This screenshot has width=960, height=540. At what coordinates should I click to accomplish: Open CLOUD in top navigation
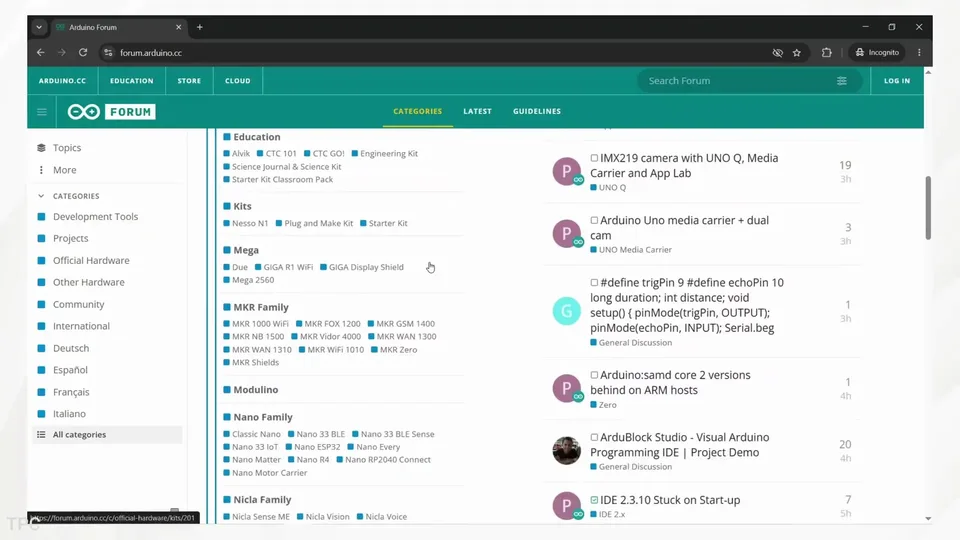point(238,81)
